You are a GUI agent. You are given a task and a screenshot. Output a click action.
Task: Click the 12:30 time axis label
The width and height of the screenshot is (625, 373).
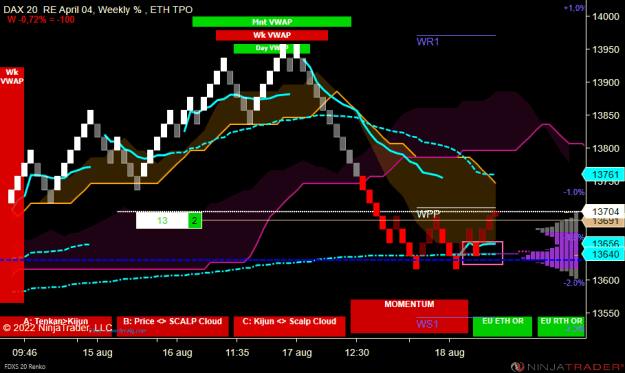(357, 353)
